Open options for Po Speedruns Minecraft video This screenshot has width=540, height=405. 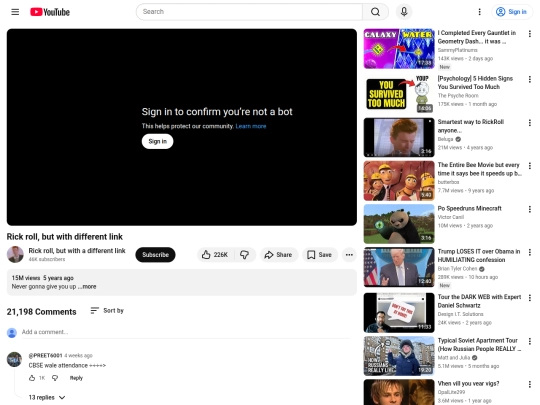point(530,209)
